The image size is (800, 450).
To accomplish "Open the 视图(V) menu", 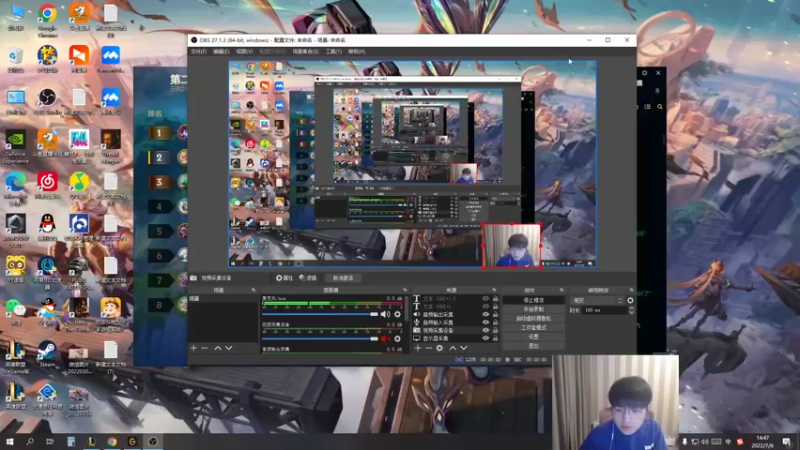I will [x=244, y=52].
